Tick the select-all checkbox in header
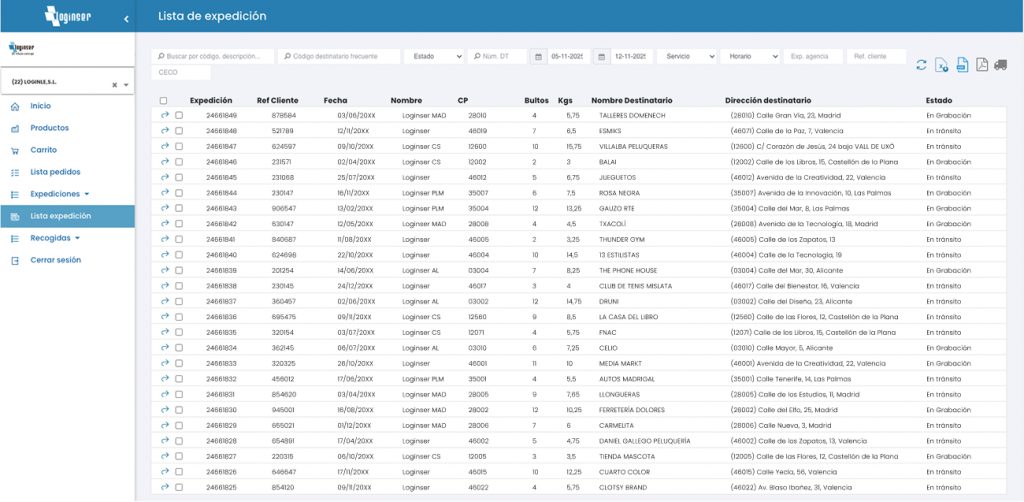This screenshot has height=502, width=1024. [164, 101]
